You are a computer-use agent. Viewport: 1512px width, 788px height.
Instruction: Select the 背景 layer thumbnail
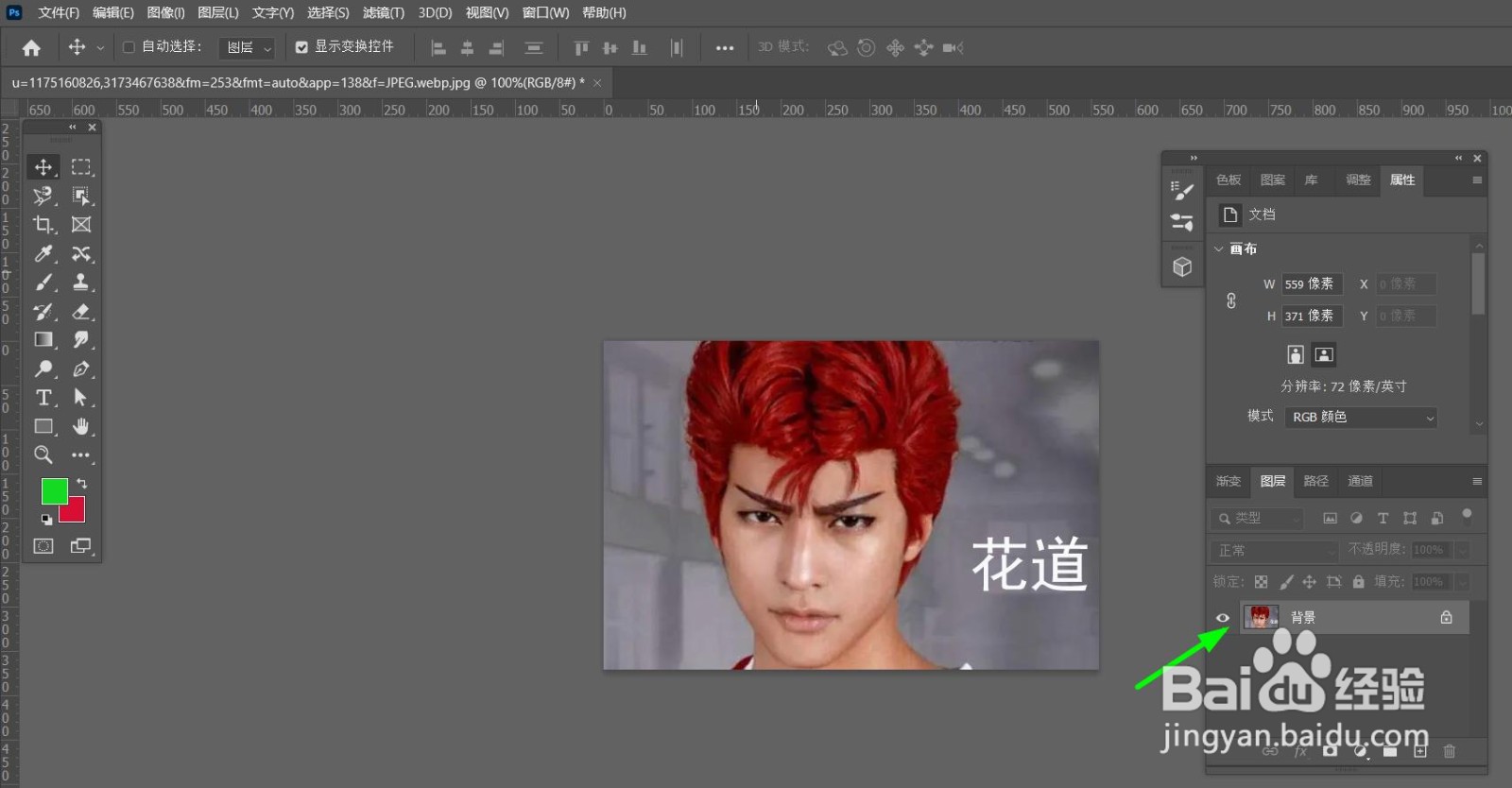point(1261,617)
